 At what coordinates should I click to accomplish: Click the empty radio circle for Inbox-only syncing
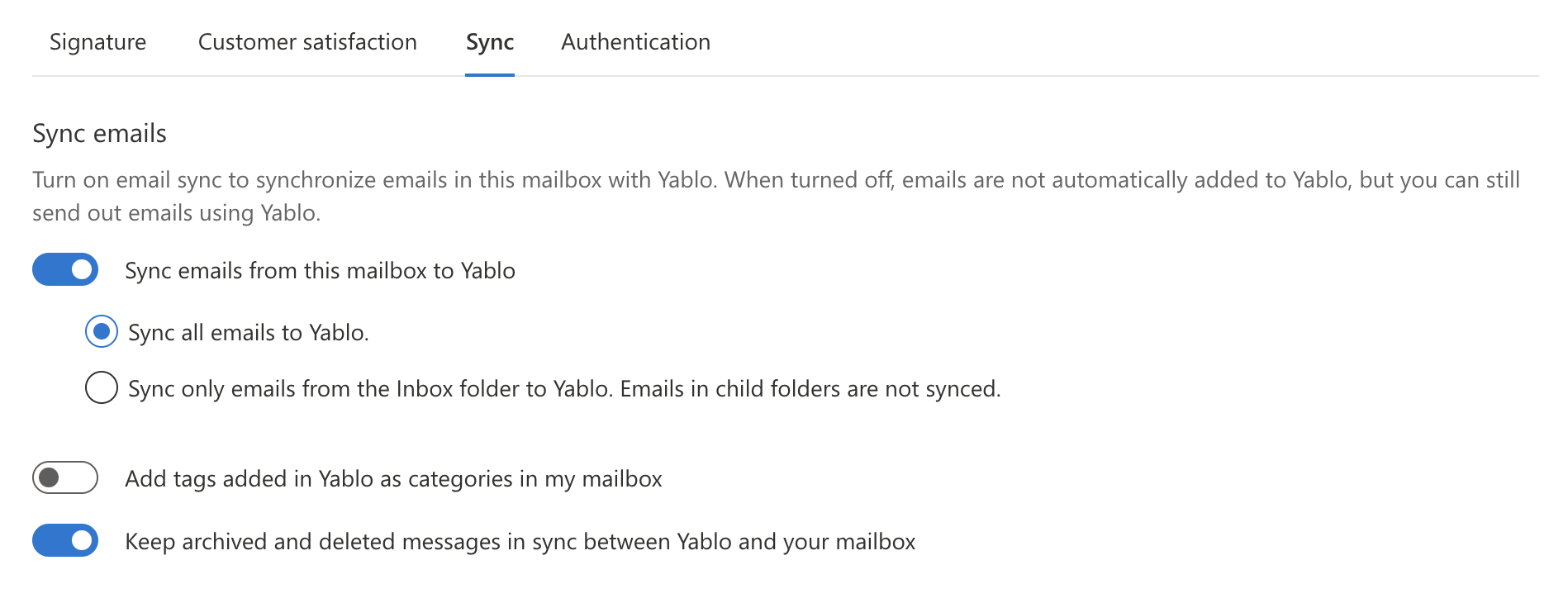[x=101, y=388]
